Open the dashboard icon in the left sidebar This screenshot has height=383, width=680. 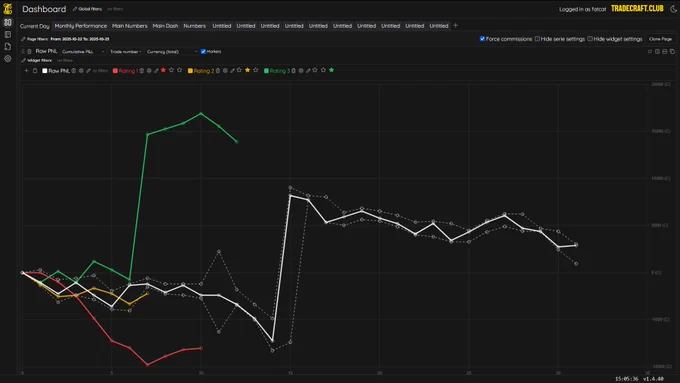(x=8, y=22)
